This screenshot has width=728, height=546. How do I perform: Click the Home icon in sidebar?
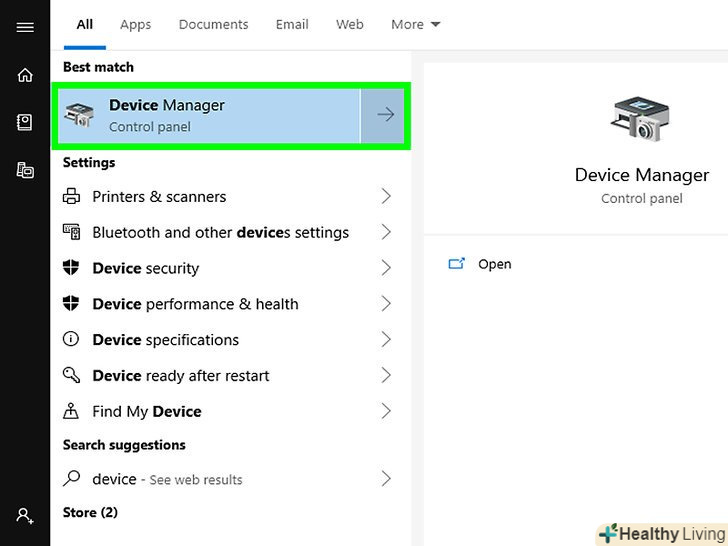coord(25,75)
